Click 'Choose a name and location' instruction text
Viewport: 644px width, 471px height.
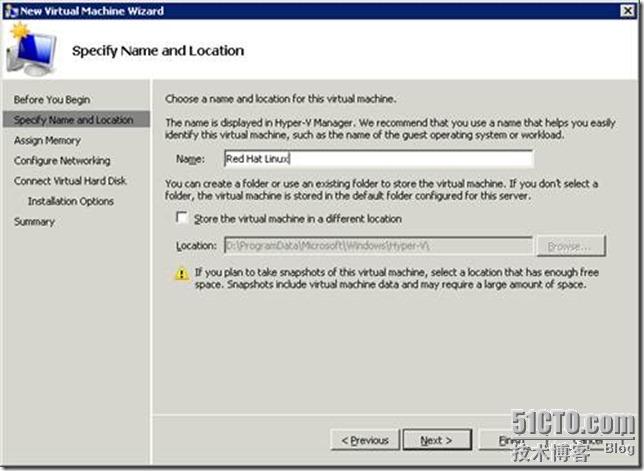[281, 99]
